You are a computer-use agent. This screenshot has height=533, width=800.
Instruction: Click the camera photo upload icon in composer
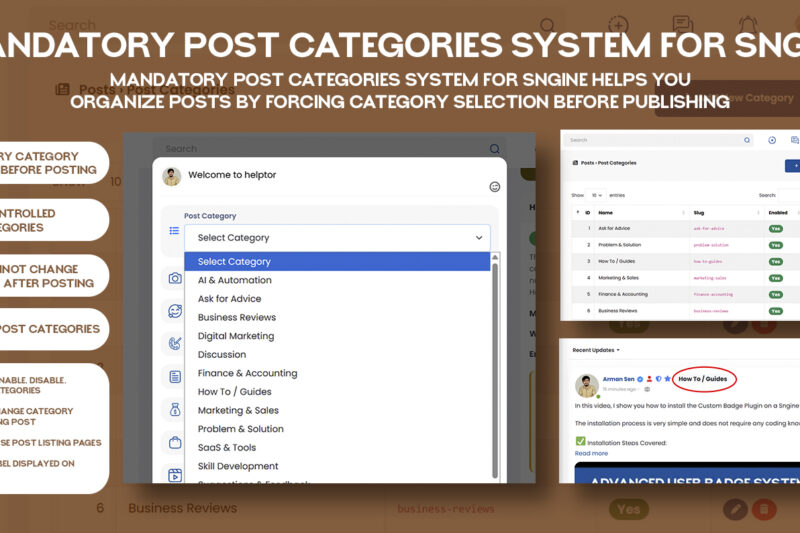pos(175,278)
